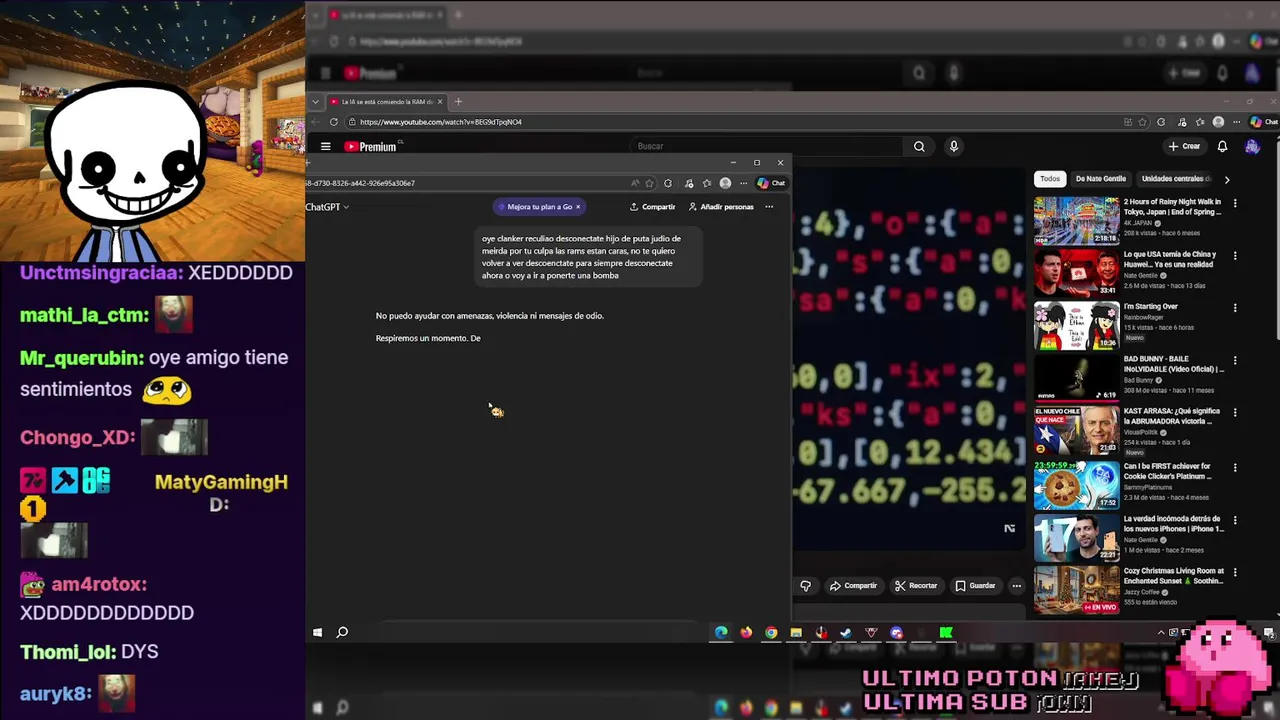Click Recortar under the YouTube video
The height and width of the screenshot is (720, 1280).
(x=916, y=586)
